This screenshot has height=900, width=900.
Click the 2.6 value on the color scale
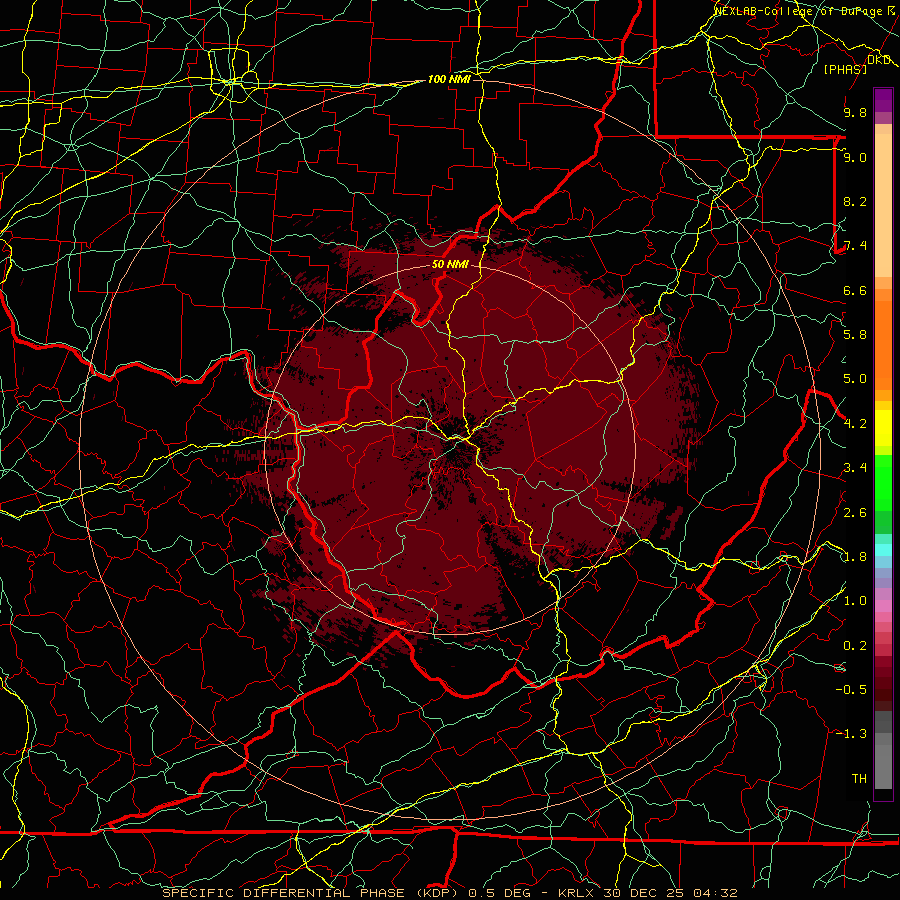[x=855, y=512]
